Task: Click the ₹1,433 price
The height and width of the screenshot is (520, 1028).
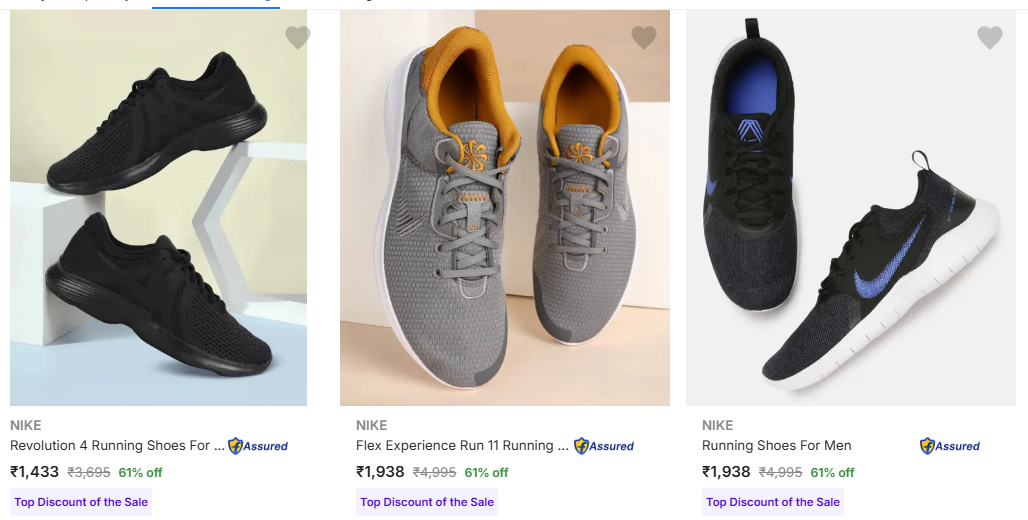Action: point(35,472)
